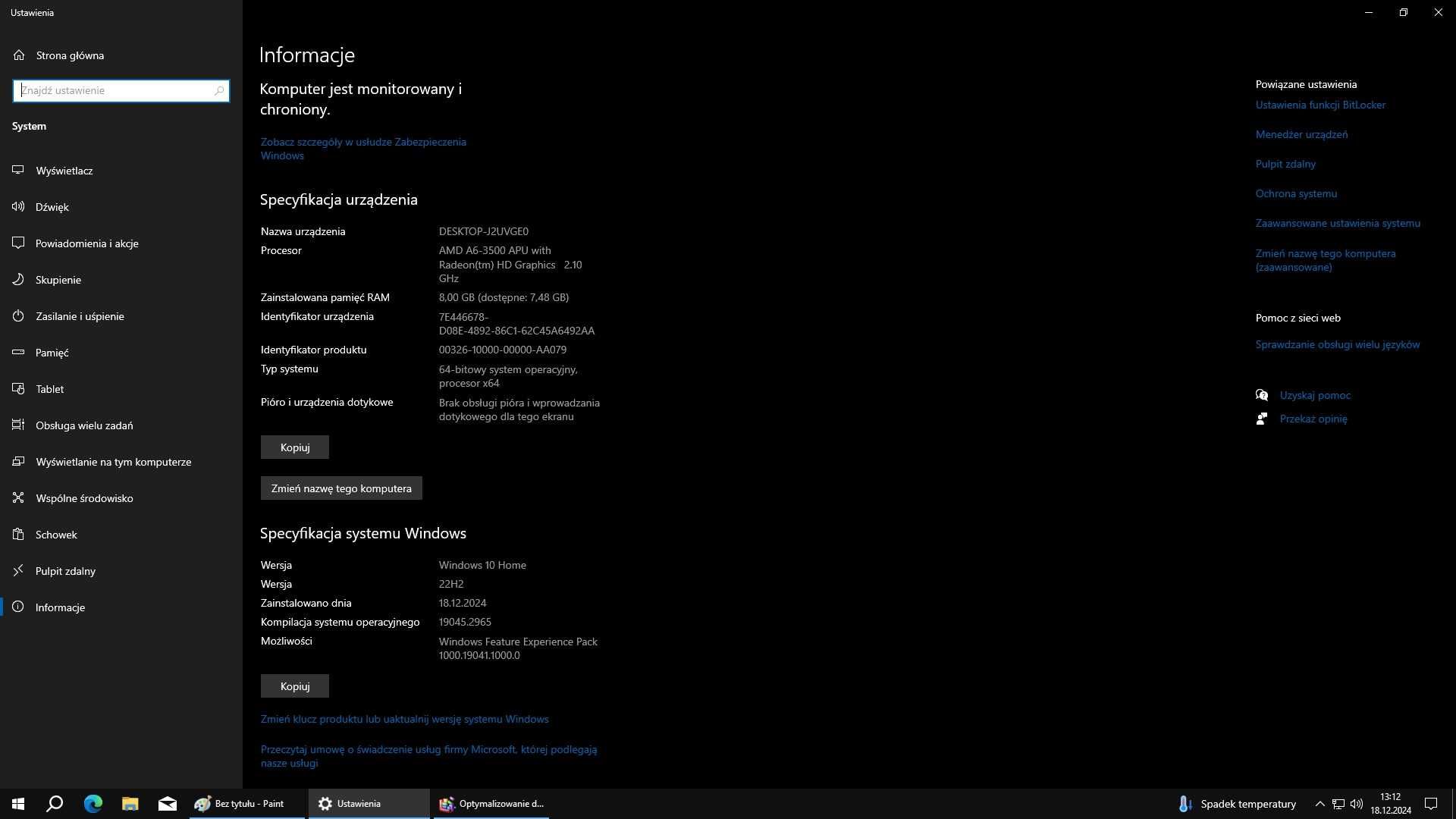
Task: Open File Explorer from taskbar
Action: tap(130, 804)
